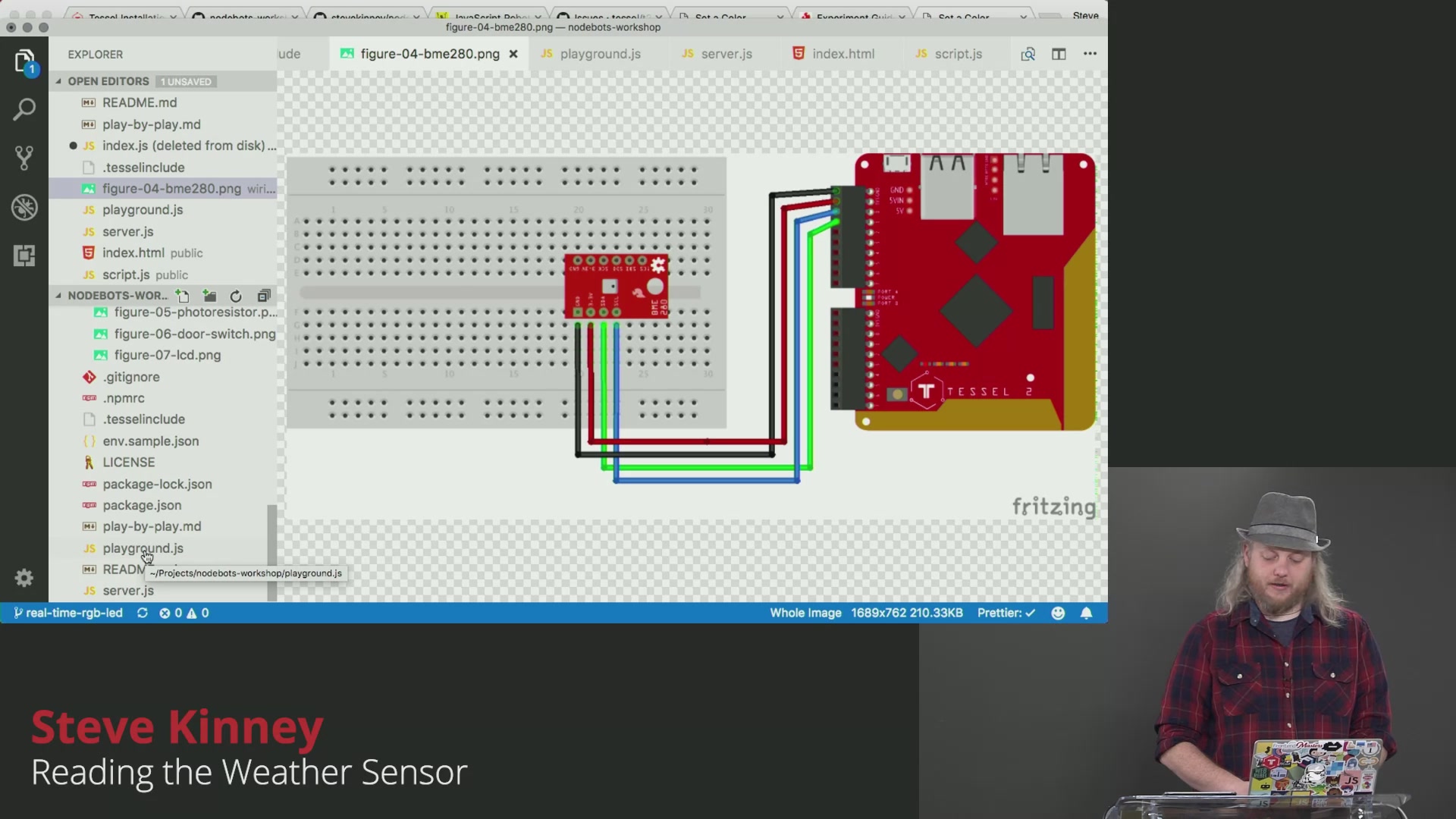
Task: Click the Collapse All icon in explorer
Action: click(x=263, y=296)
